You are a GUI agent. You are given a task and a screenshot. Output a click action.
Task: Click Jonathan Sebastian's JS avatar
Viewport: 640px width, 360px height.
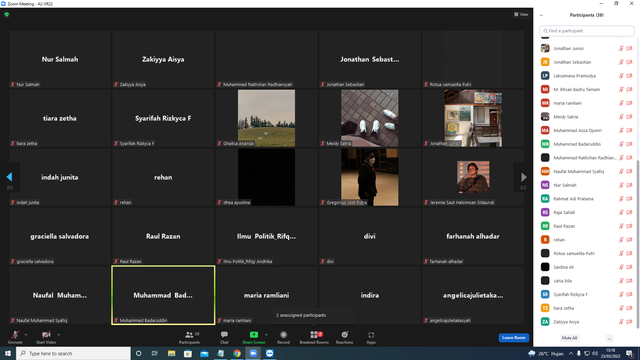tap(545, 62)
